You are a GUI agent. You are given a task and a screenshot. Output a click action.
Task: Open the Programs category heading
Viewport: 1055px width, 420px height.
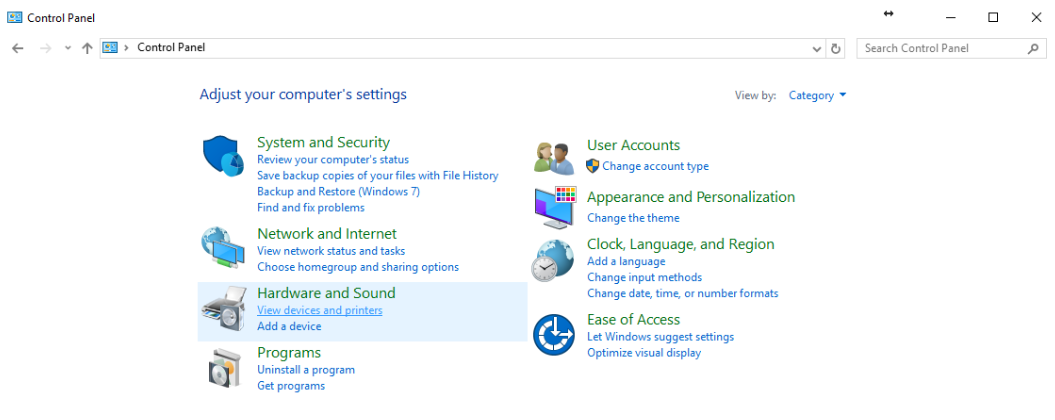pos(289,353)
